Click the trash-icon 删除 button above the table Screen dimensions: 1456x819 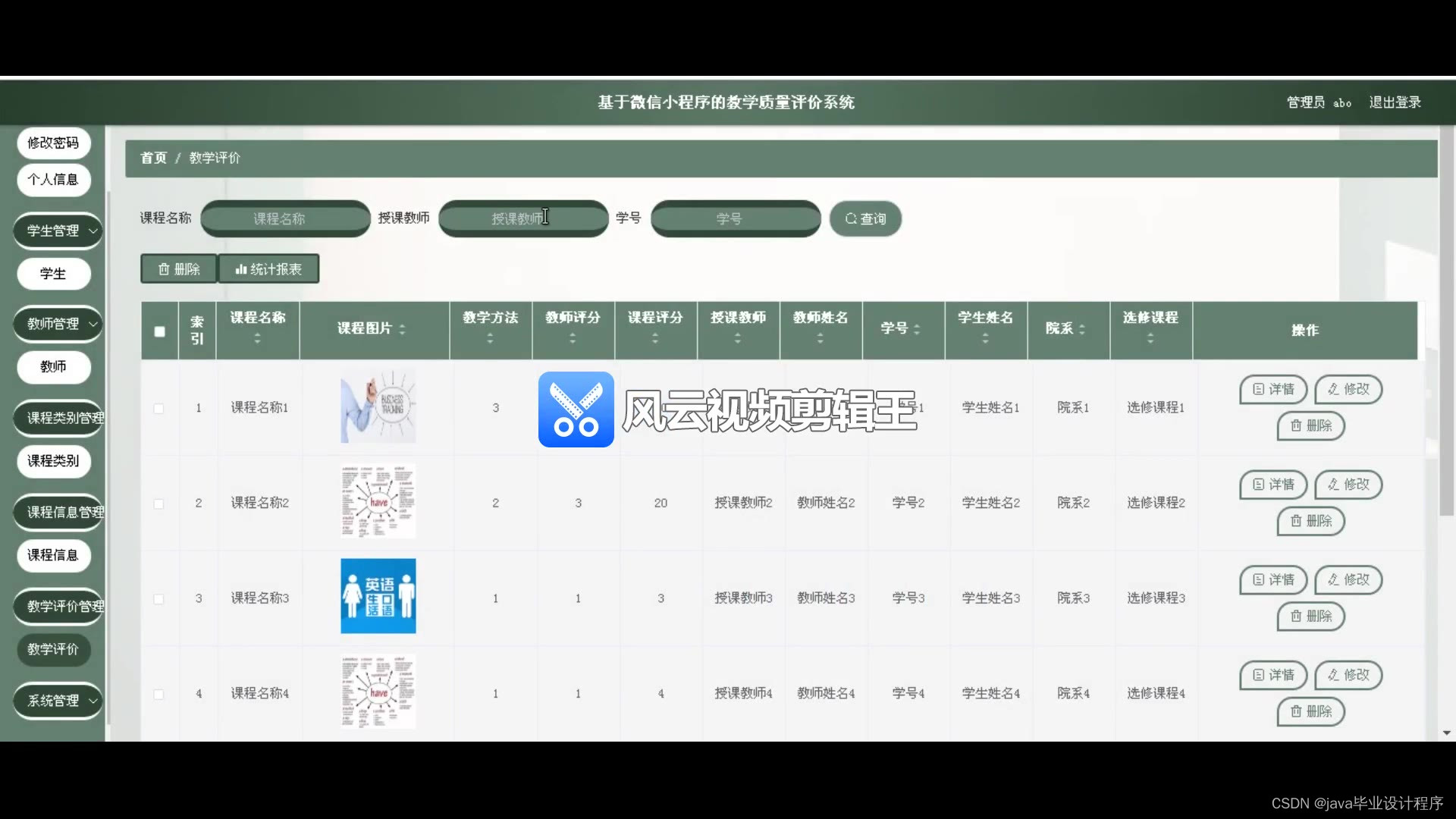coord(179,269)
